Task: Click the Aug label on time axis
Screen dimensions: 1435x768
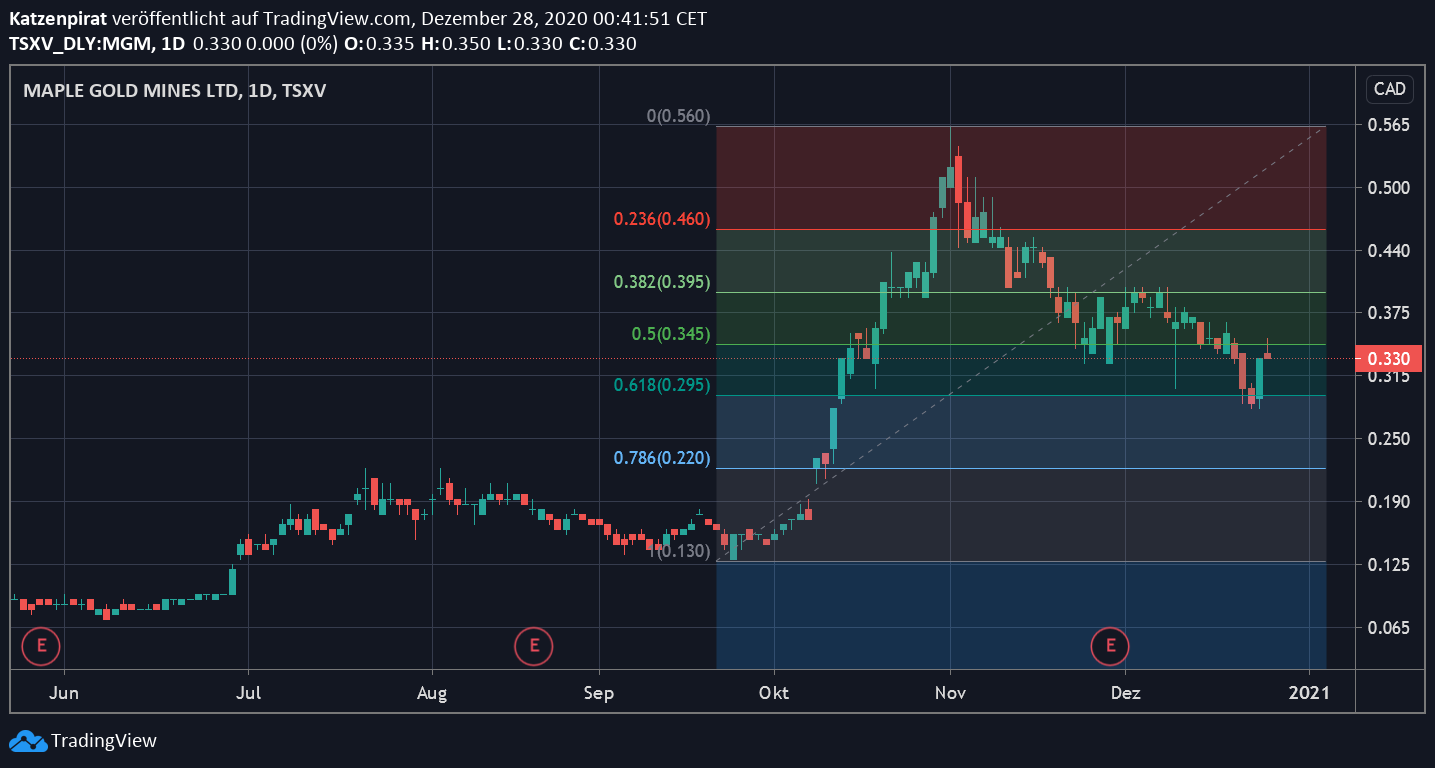Action: tap(432, 692)
